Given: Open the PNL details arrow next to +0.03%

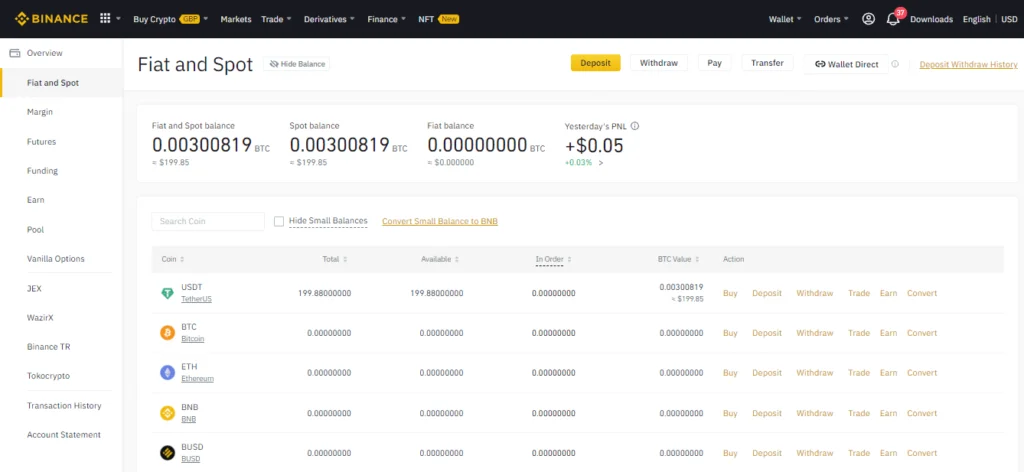Looking at the screenshot, I should [x=601, y=163].
